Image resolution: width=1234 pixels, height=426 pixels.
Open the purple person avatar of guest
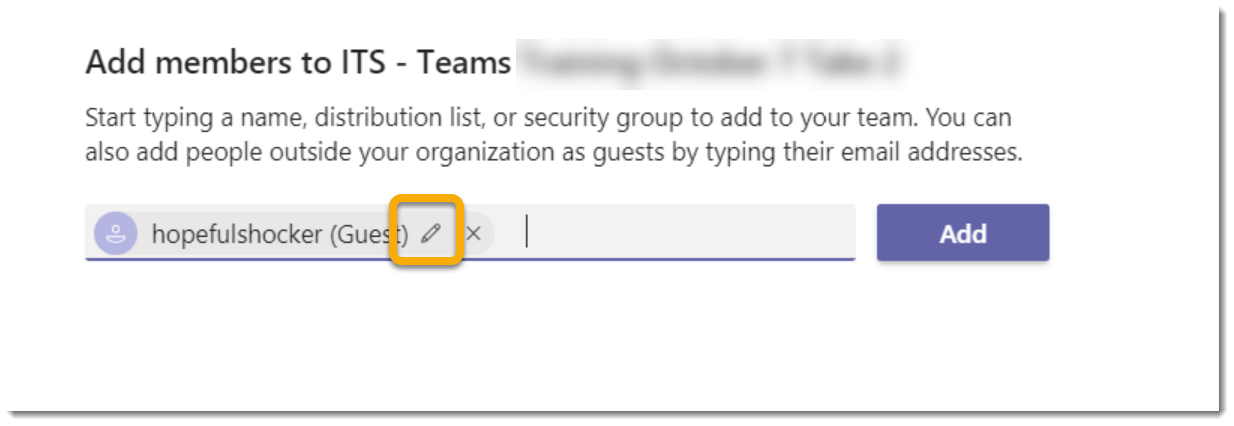point(116,233)
